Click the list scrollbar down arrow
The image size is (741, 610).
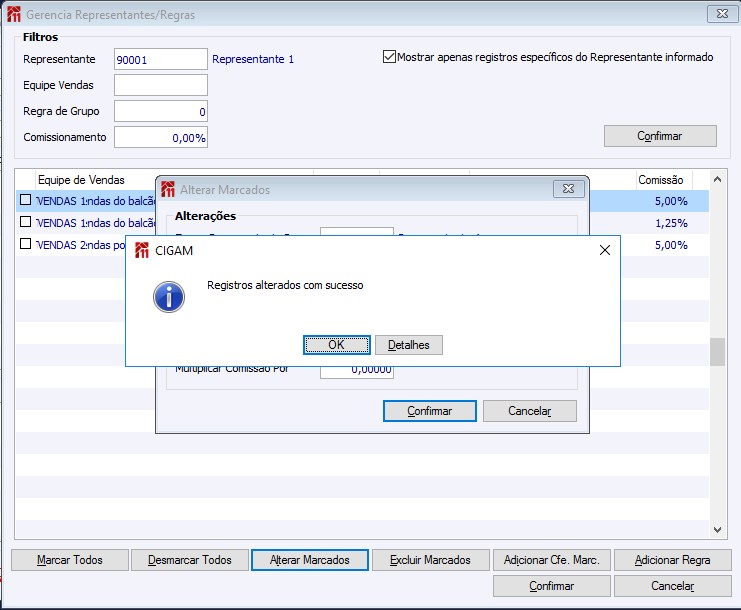click(x=717, y=530)
